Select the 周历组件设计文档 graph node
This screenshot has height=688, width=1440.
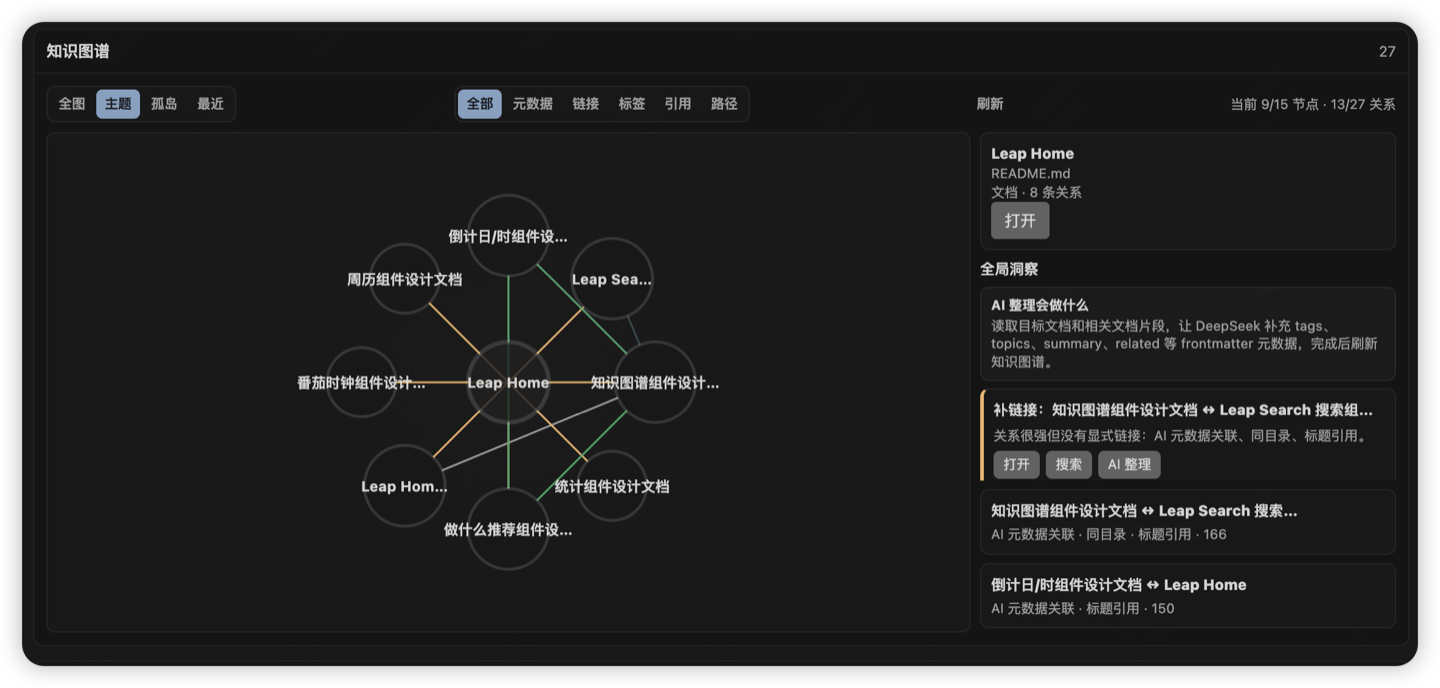click(405, 279)
